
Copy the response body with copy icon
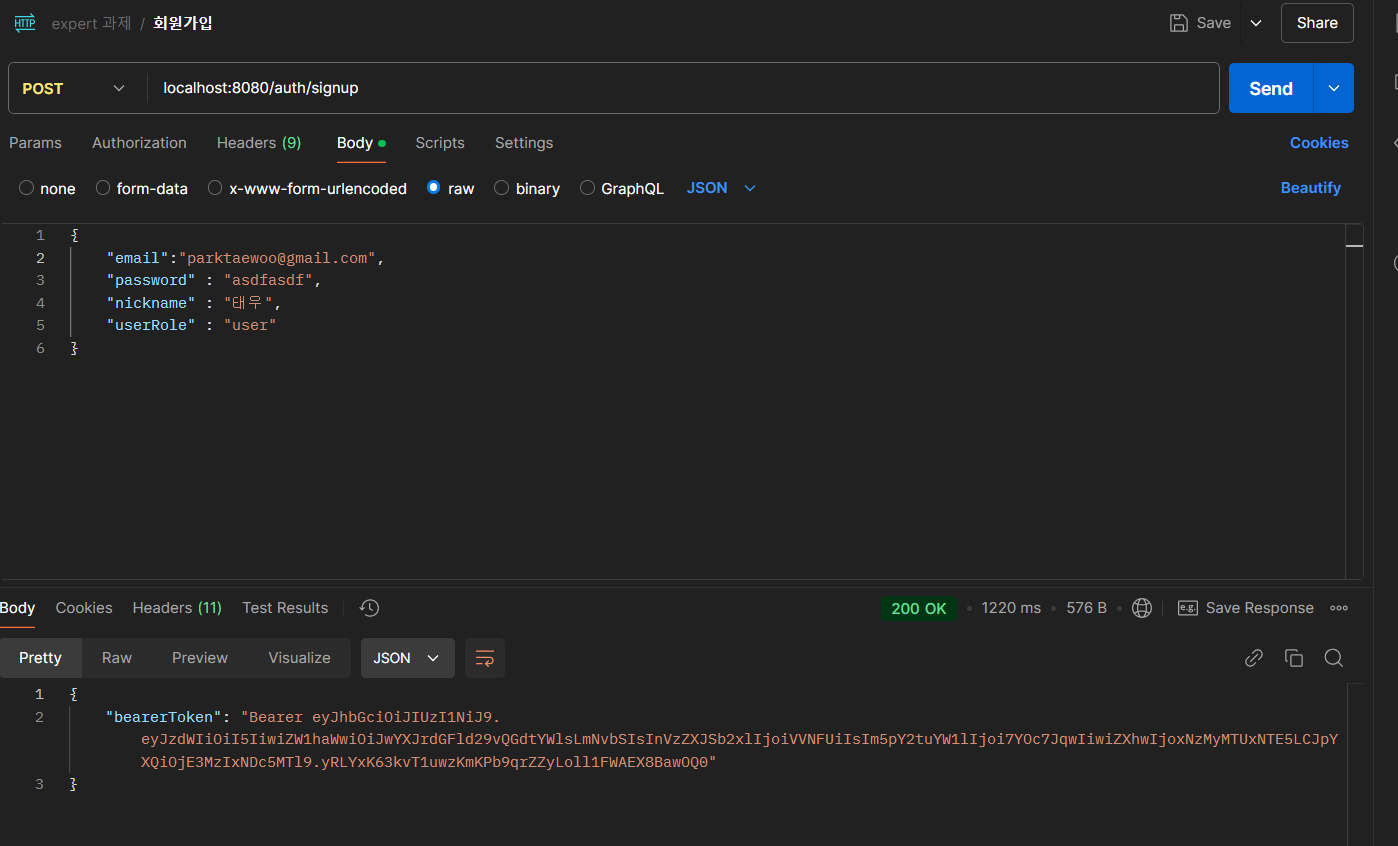click(x=1293, y=658)
